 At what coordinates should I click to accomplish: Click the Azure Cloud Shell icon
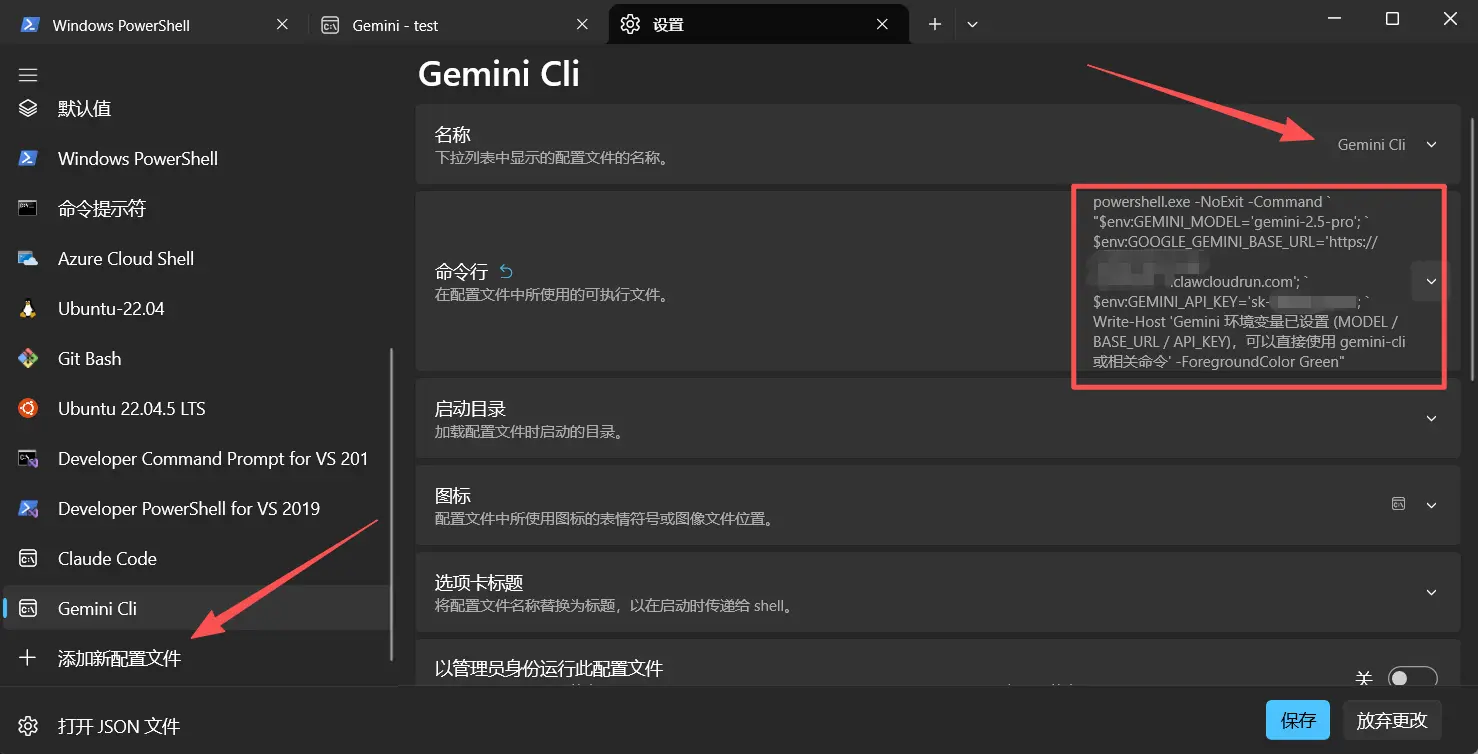click(x=28, y=259)
